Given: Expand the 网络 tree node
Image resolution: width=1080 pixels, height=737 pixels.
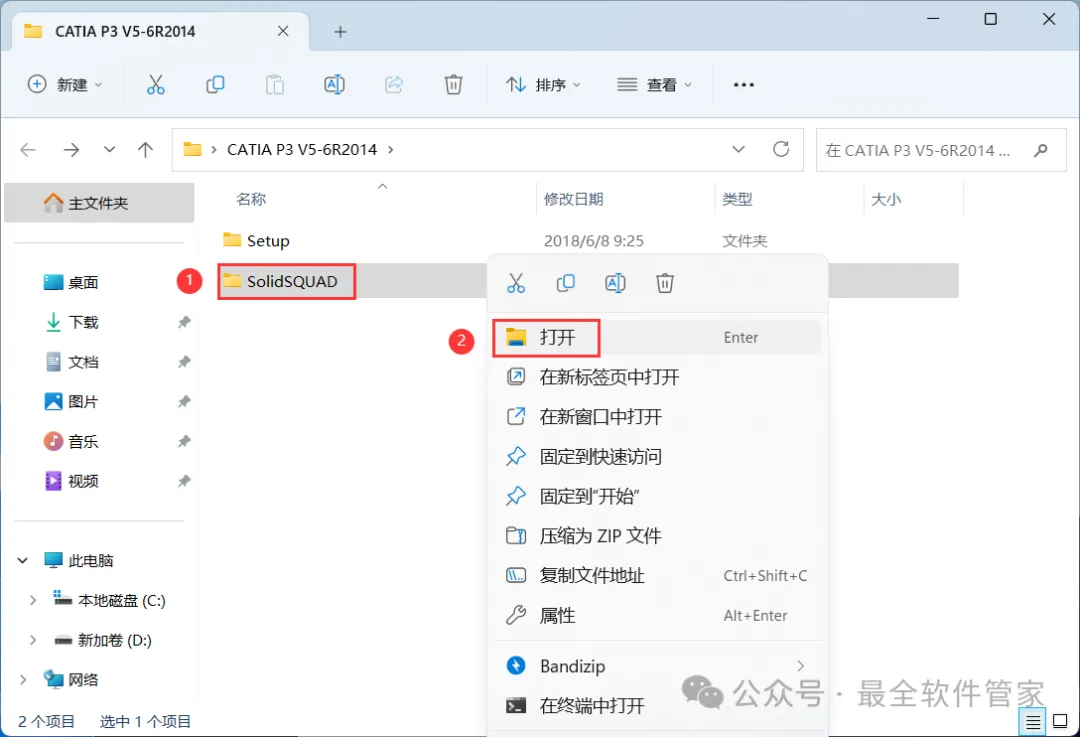Looking at the screenshot, I should tap(23, 680).
